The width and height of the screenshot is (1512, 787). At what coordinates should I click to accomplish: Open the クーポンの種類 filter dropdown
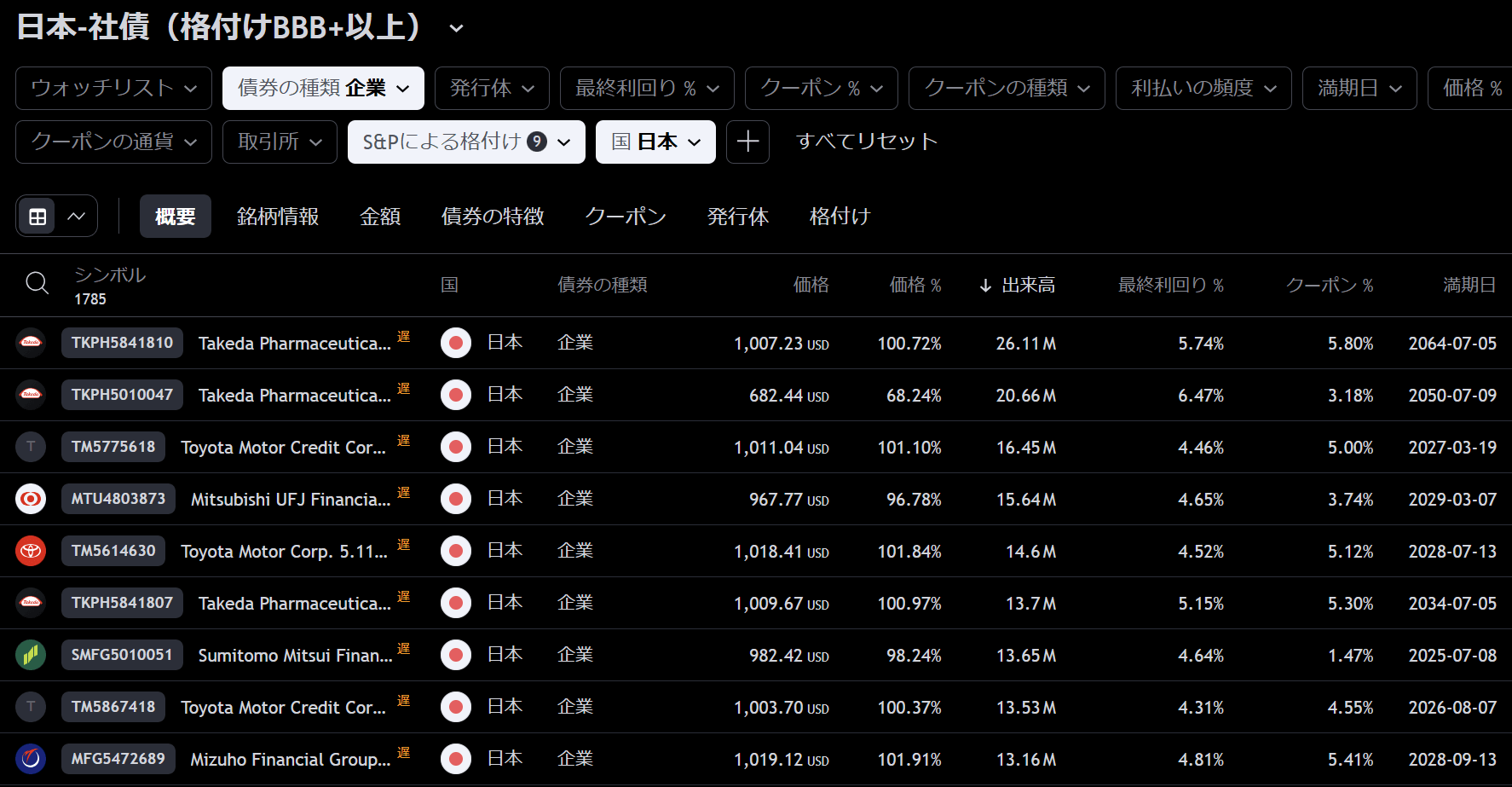click(x=1007, y=89)
